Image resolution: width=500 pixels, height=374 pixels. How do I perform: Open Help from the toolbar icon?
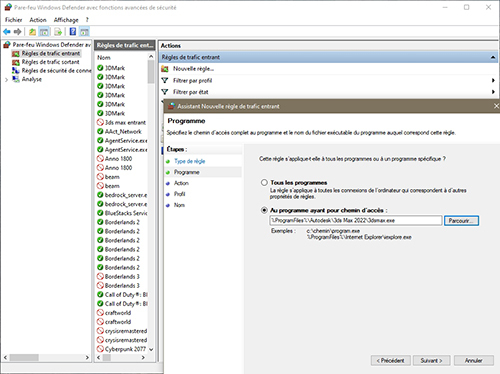[73, 32]
